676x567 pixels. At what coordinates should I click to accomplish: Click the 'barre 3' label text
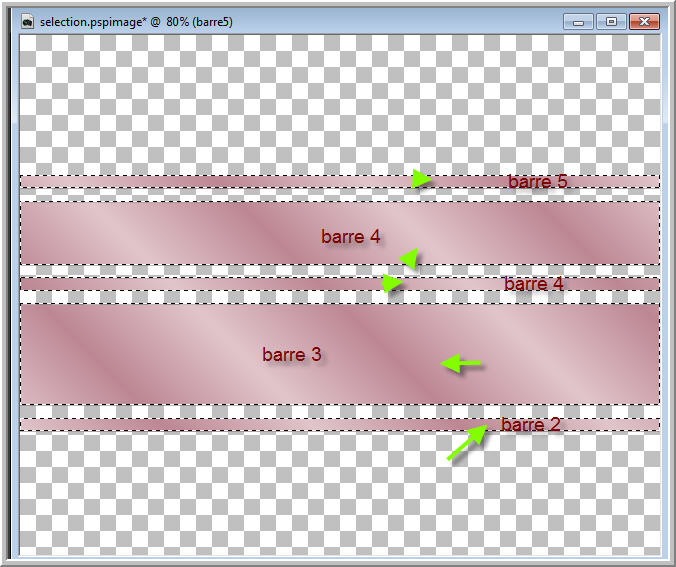[x=292, y=354]
